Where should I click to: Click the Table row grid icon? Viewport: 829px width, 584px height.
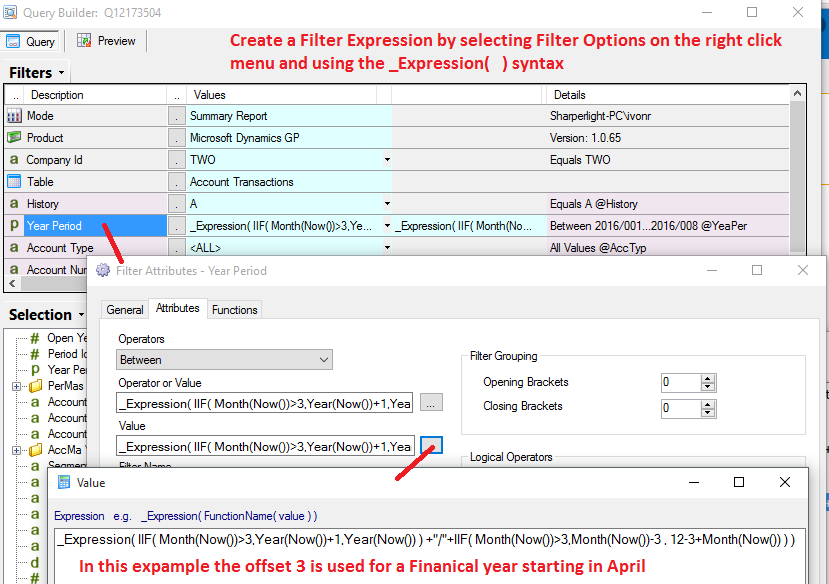[x=14, y=182]
